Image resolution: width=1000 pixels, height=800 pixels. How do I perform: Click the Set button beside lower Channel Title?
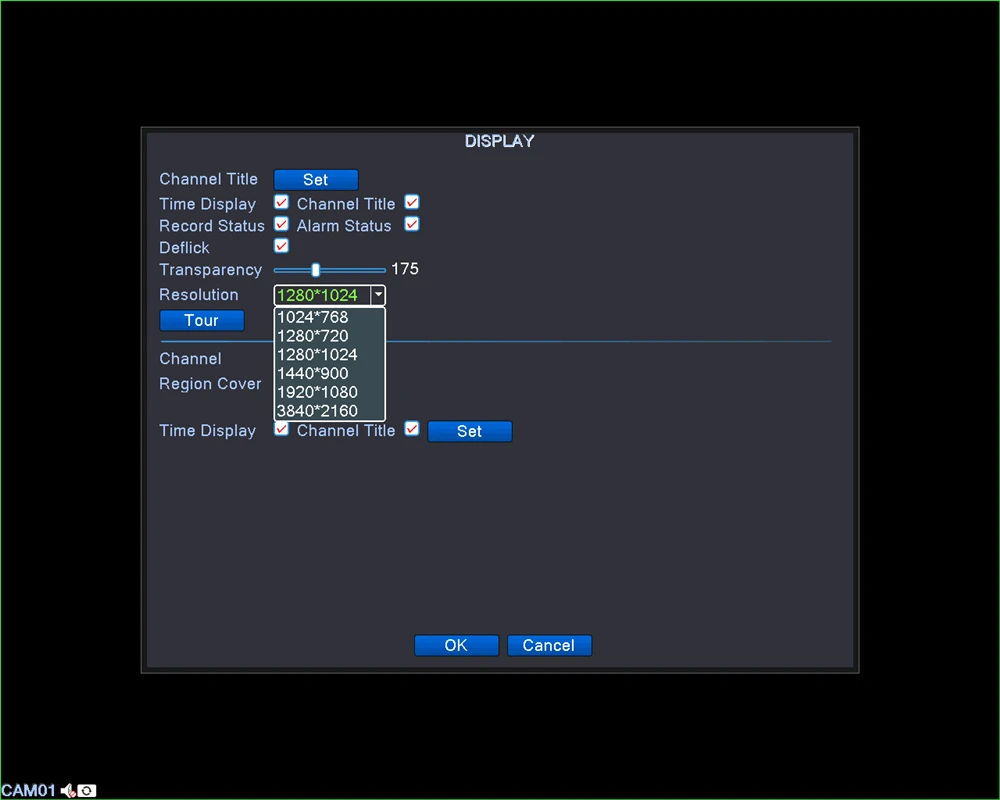(x=469, y=431)
